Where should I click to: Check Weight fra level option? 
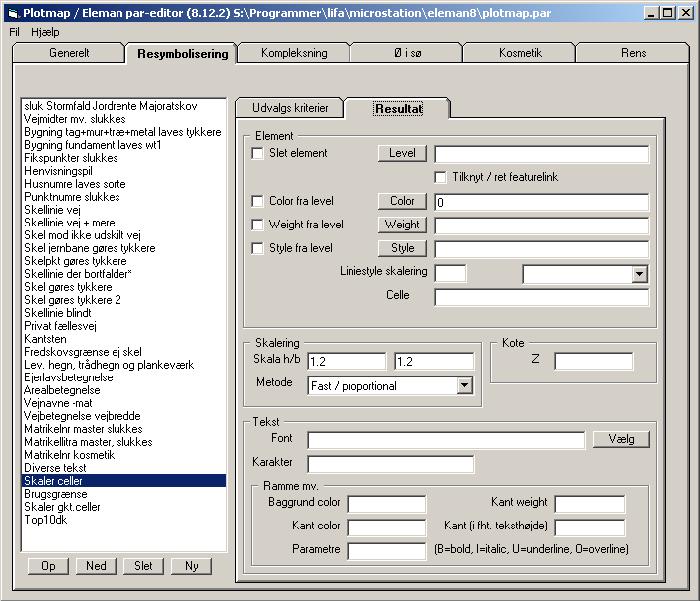pos(258,225)
